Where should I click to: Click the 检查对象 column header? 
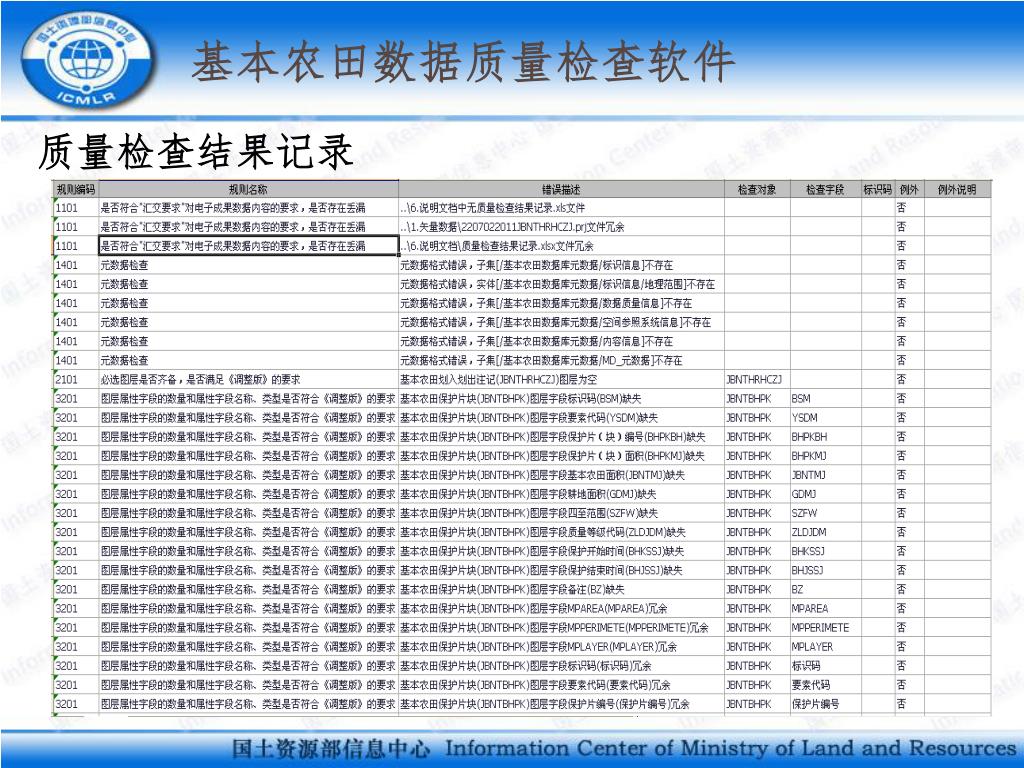757,189
